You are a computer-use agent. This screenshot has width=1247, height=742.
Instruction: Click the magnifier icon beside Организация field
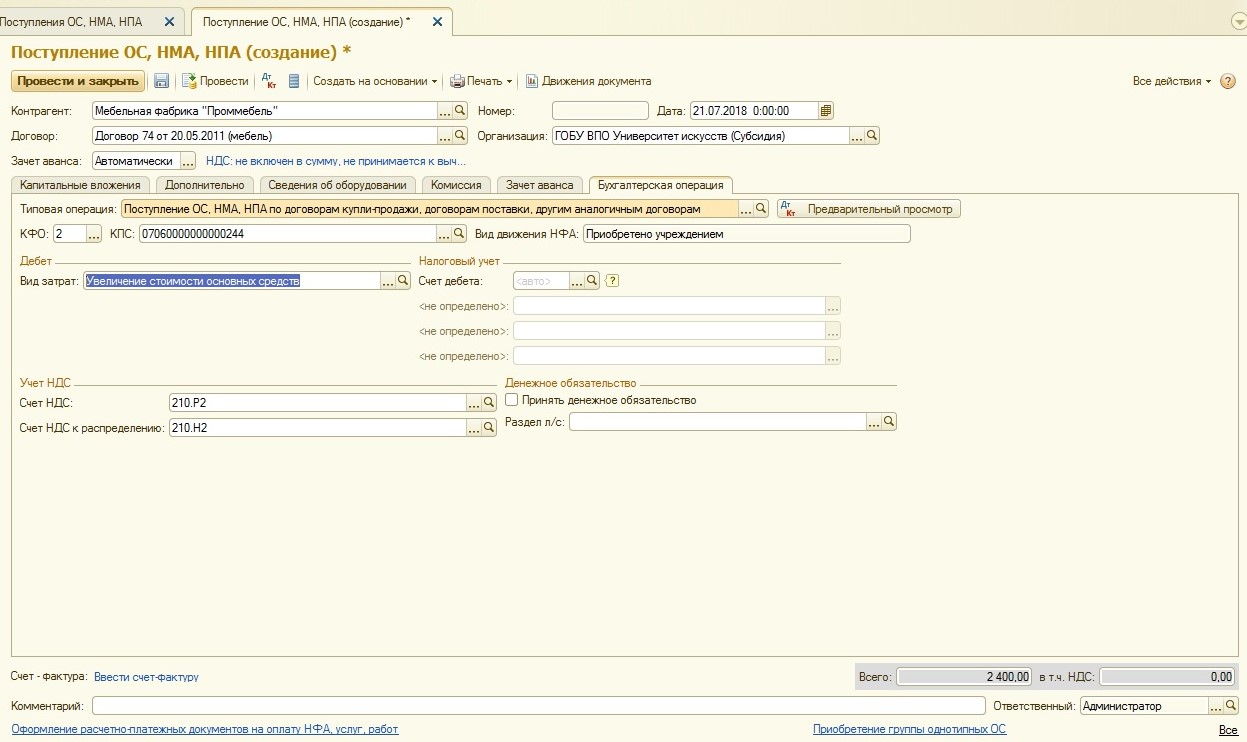pos(872,136)
